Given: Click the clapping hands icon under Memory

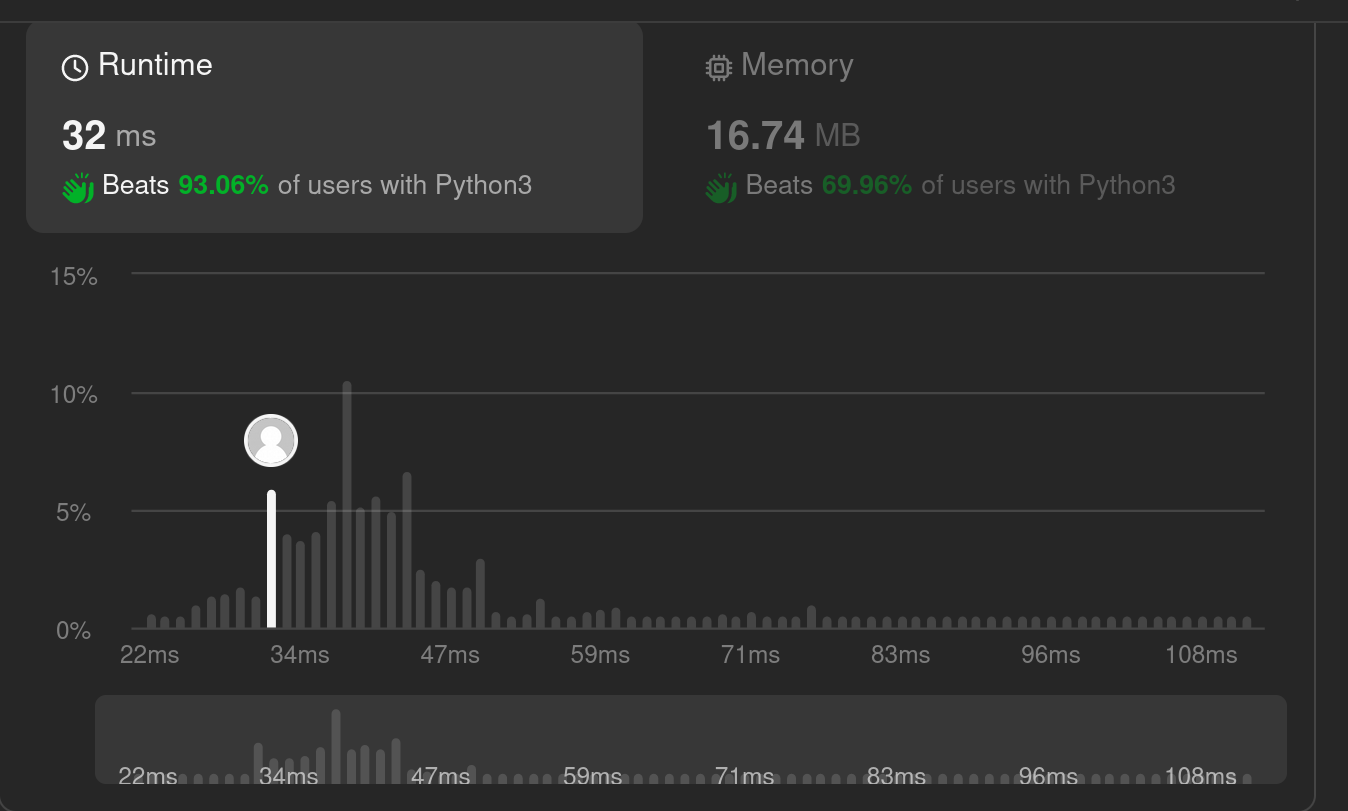Looking at the screenshot, I should coord(721,187).
